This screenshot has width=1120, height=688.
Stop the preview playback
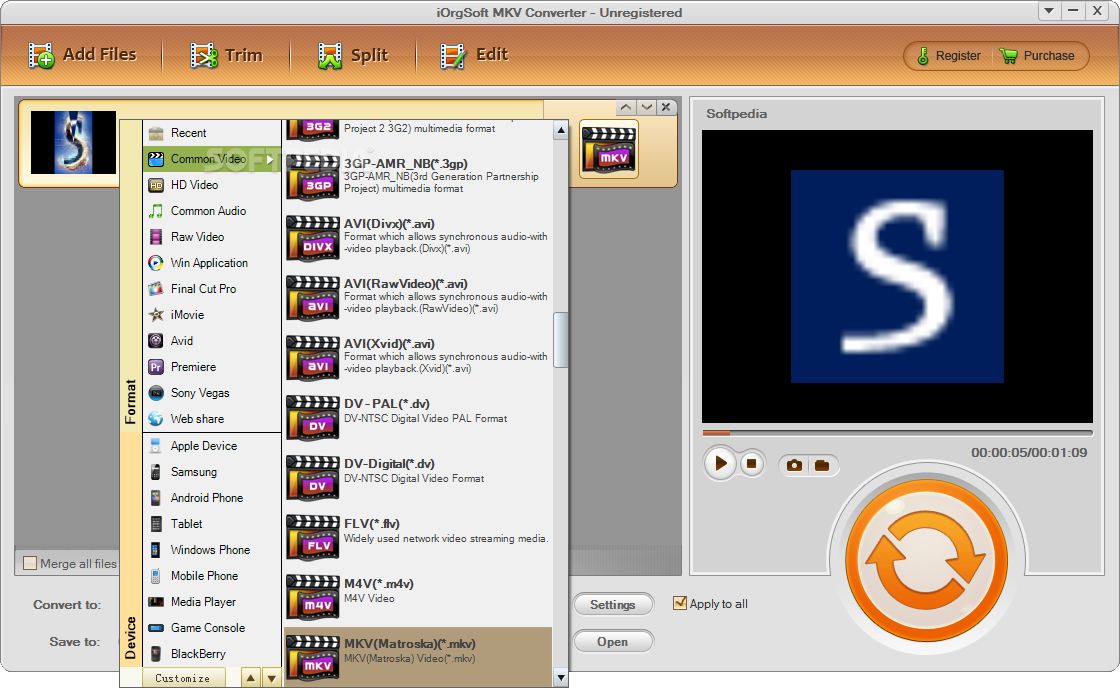click(x=751, y=464)
